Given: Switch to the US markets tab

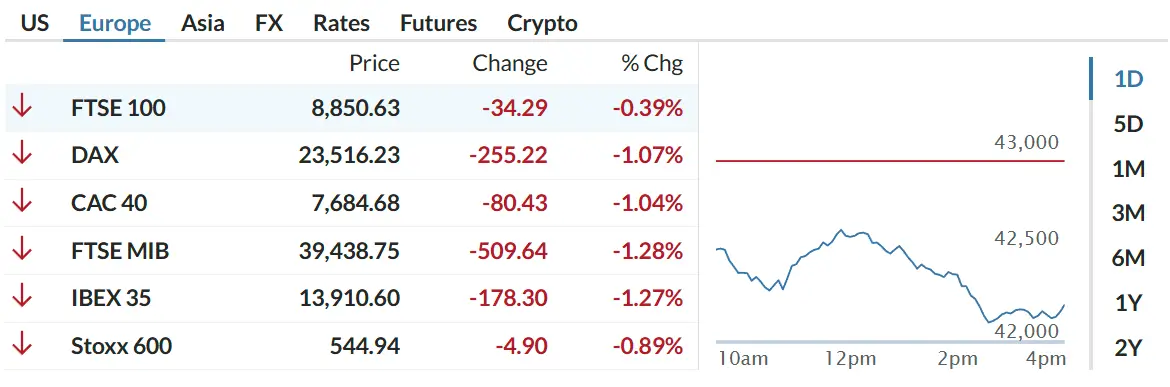Looking at the screenshot, I should tap(34, 23).
